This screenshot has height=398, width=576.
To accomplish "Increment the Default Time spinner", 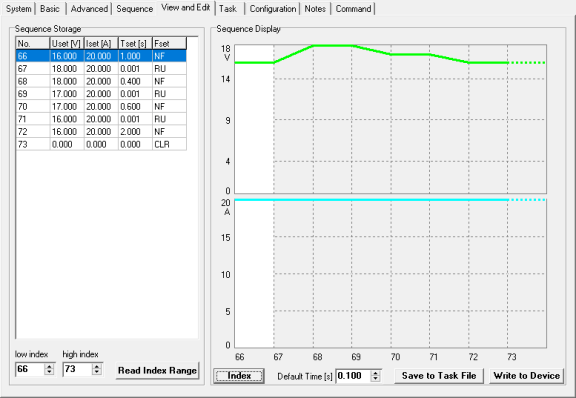I will pos(375,373).
